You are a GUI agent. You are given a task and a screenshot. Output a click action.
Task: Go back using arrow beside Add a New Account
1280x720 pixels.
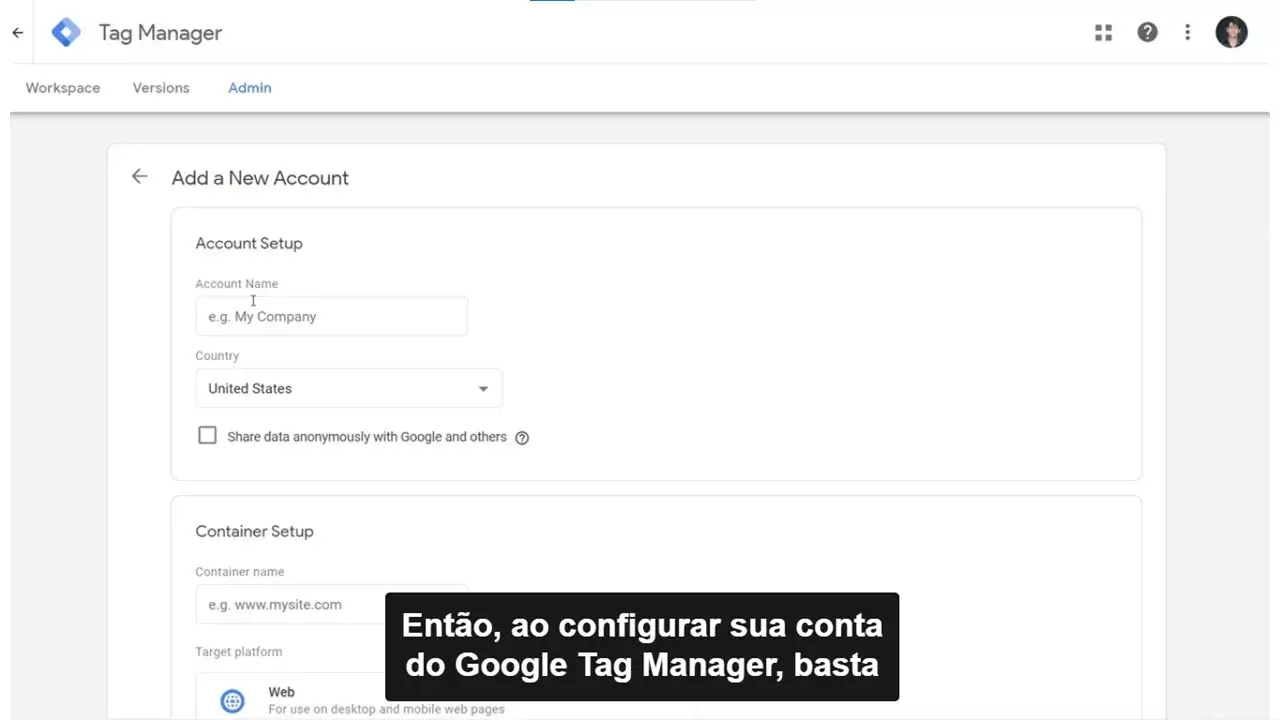pos(139,177)
